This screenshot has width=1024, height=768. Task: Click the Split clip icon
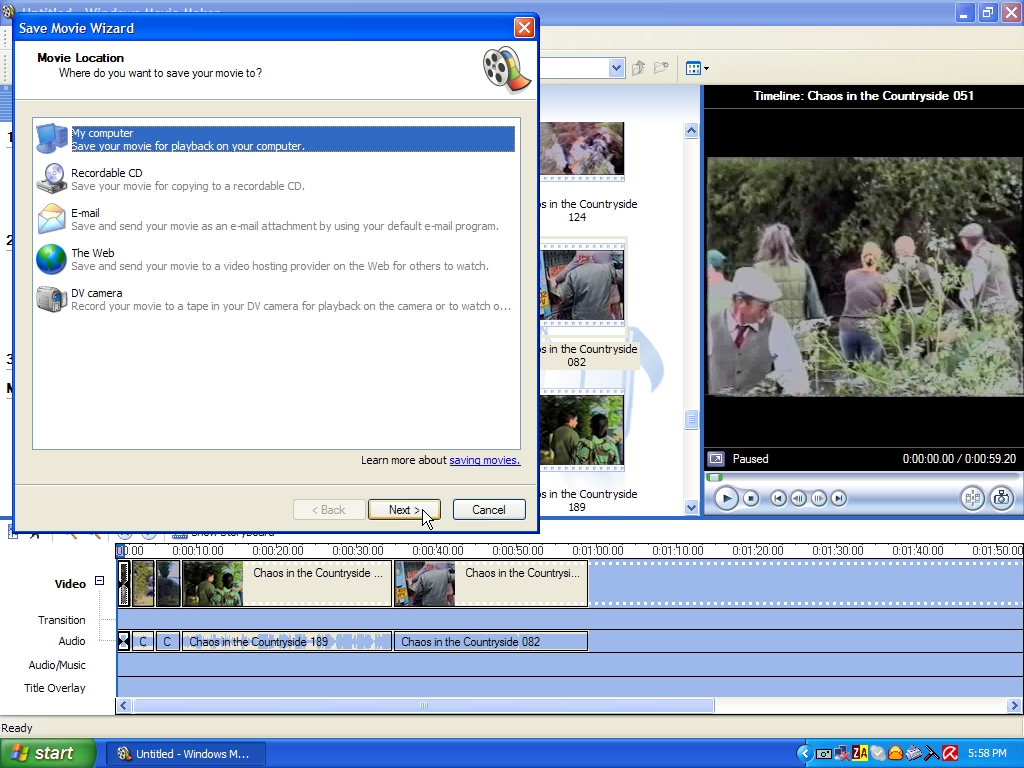[972, 498]
